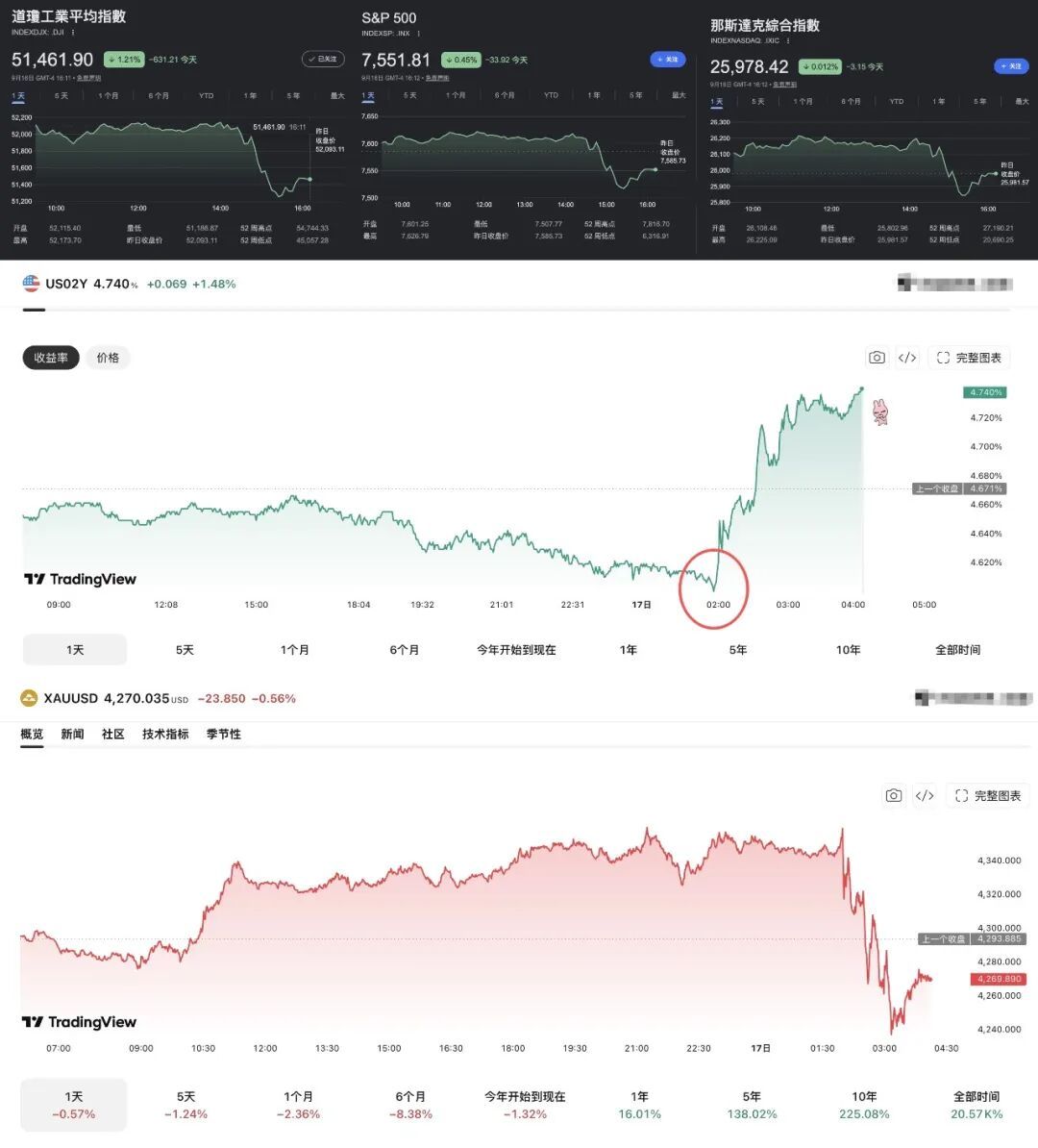Open the three-dot menu next to INDEXSP: .INX
This screenshot has height=1148, width=1038.
click(419, 33)
